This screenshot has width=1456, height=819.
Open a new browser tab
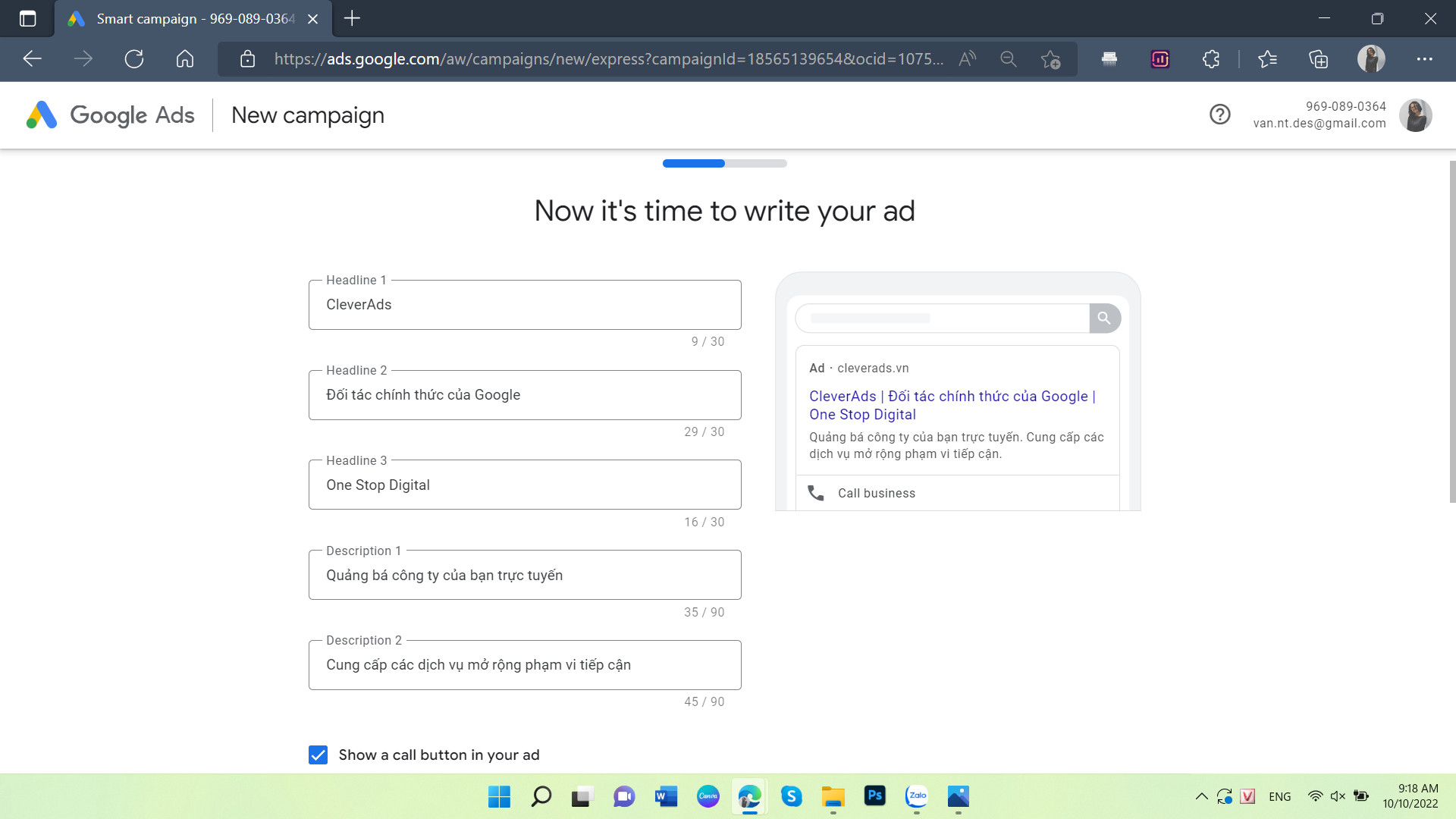tap(352, 18)
